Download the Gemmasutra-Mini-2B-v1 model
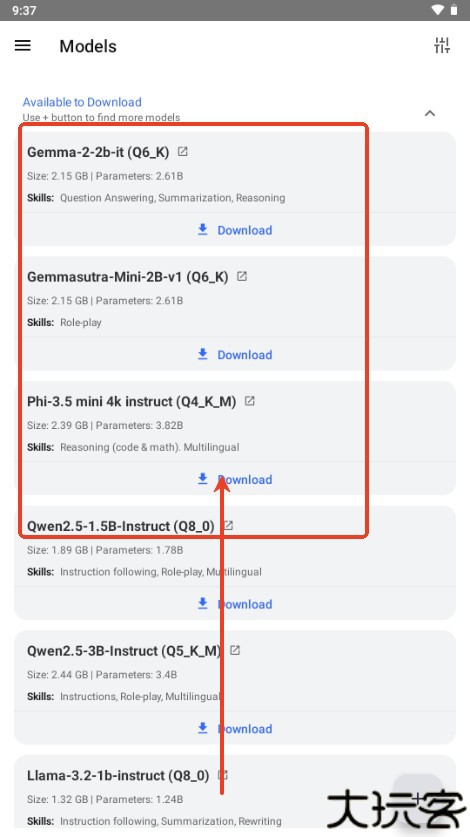 coord(235,354)
